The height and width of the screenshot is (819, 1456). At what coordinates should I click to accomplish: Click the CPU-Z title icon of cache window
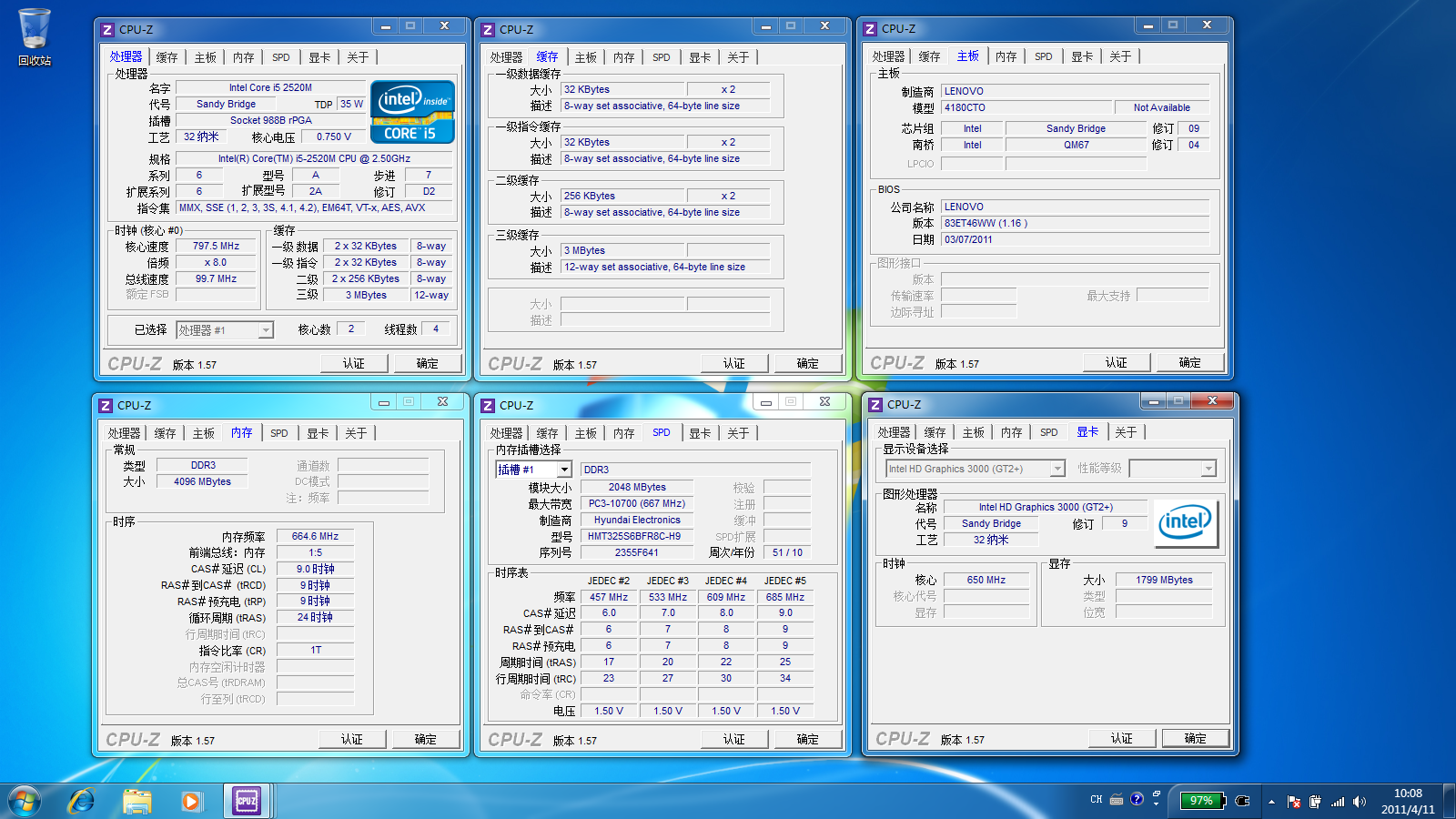[488, 29]
